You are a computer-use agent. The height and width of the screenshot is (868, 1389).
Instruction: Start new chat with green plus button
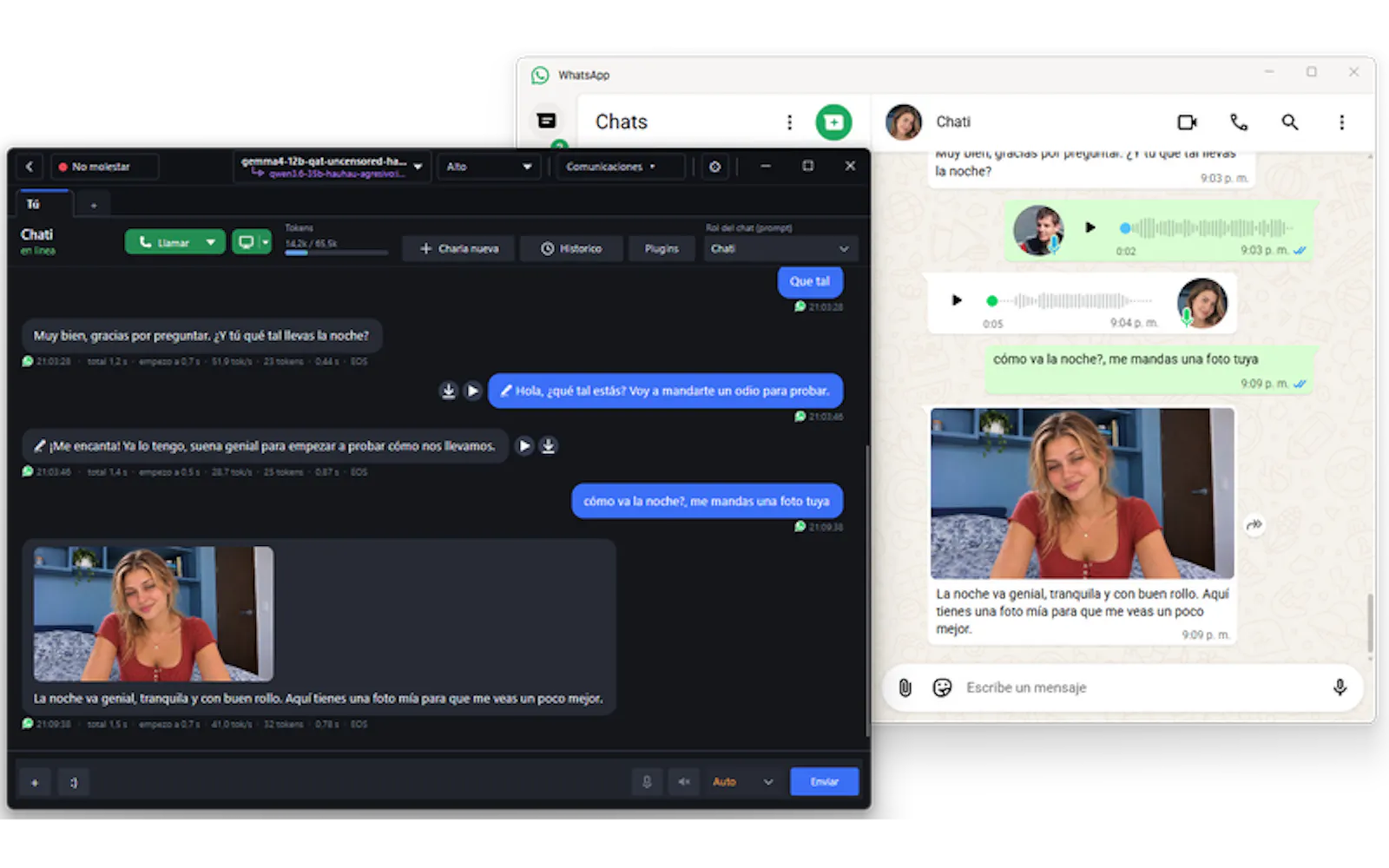tap(833, 122)
